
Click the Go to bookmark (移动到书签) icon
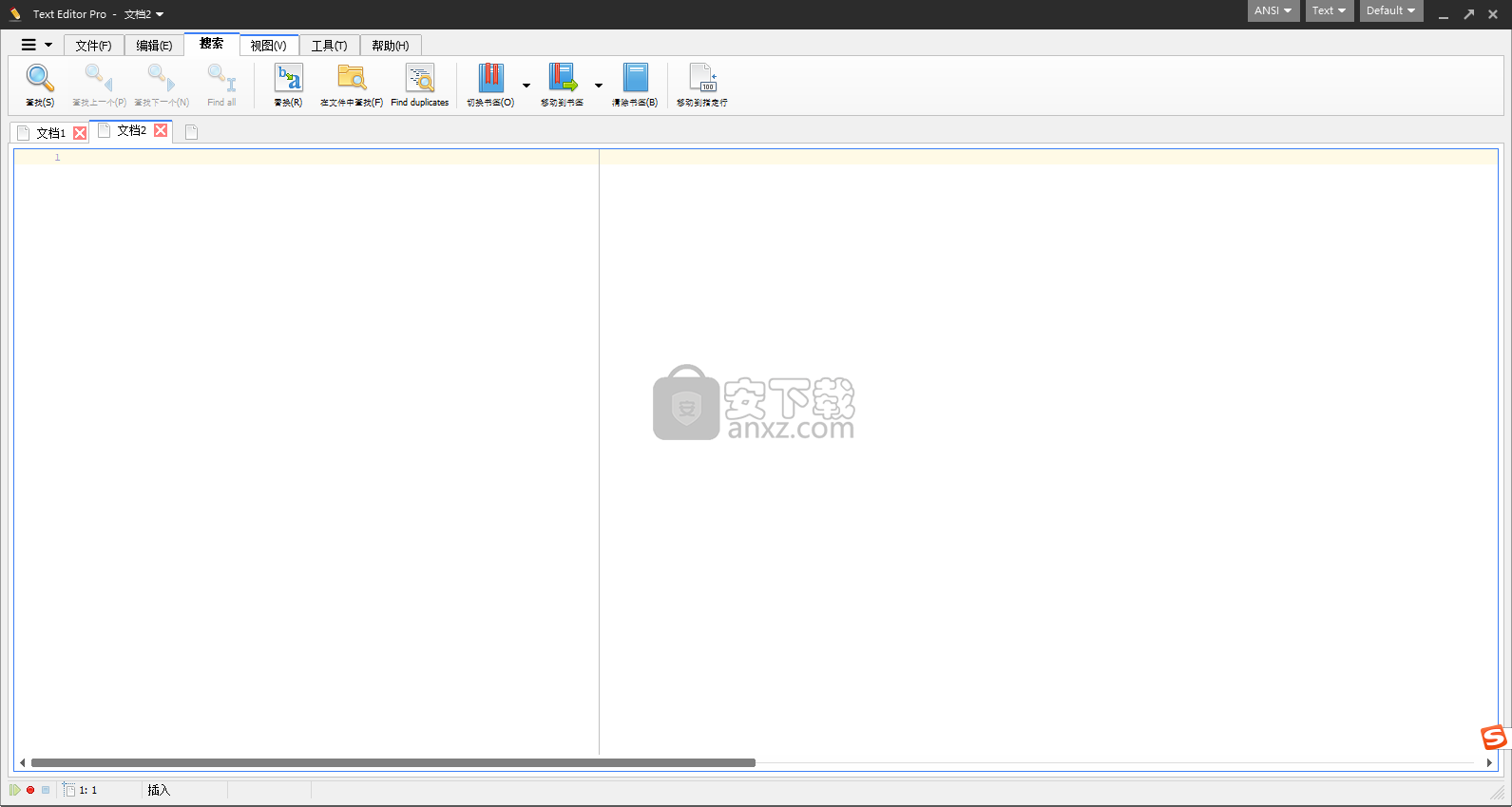click(x=563, y=78)
